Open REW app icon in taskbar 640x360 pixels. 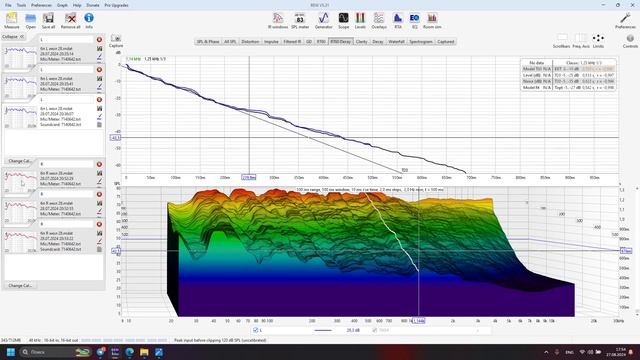pos(115,352)
